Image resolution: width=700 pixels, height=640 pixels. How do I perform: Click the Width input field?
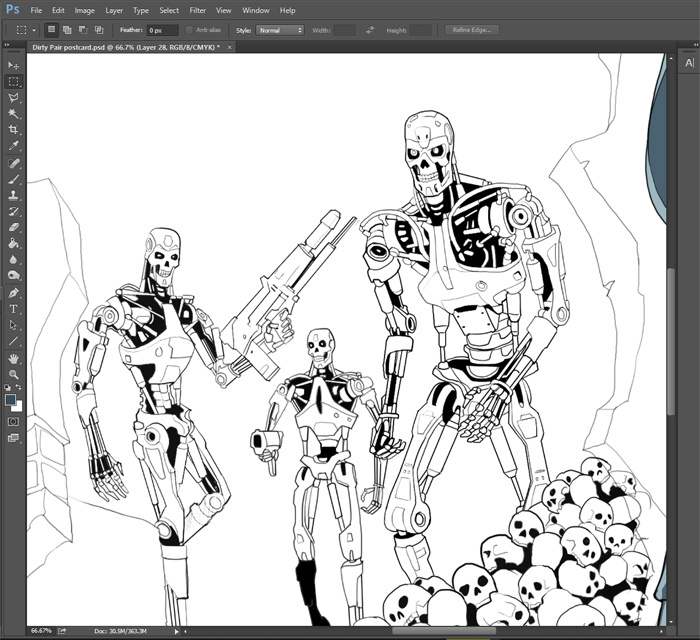click(x=344, y=30)
